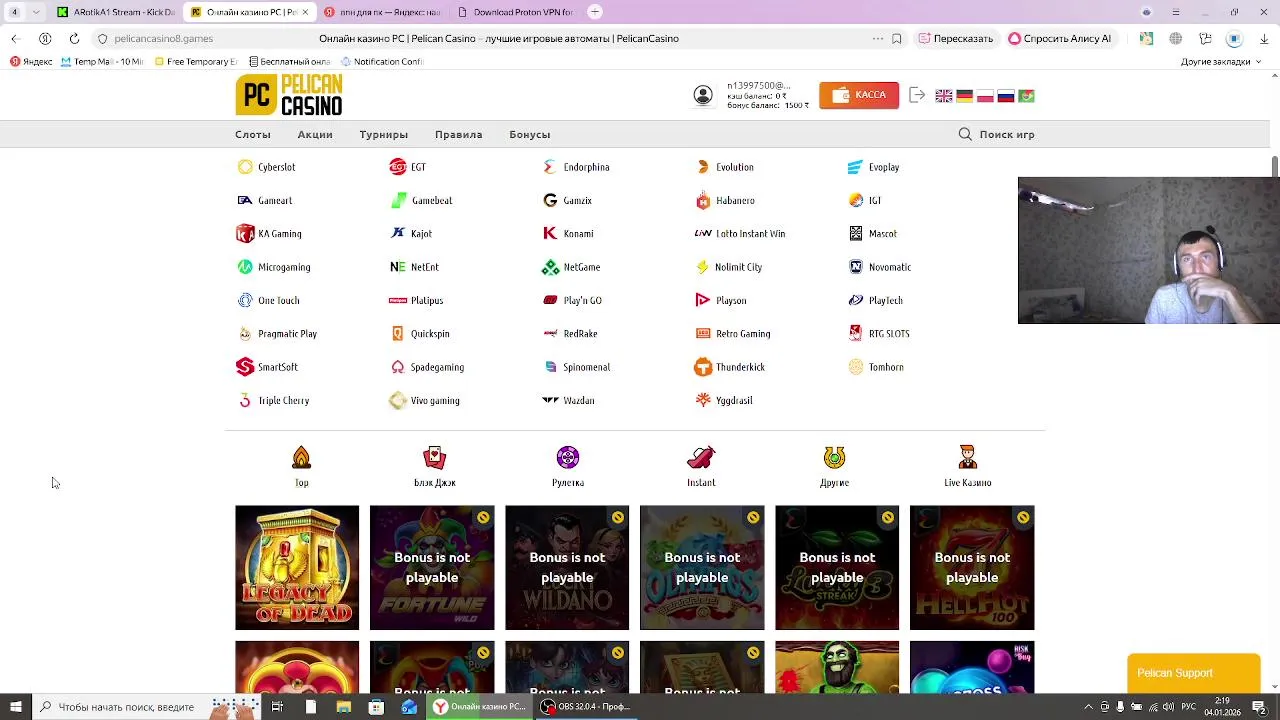This screenshot has width=1280, height=720.
Task: Filter by Pragmatic Play provider
Action: [x=277, y=333]
